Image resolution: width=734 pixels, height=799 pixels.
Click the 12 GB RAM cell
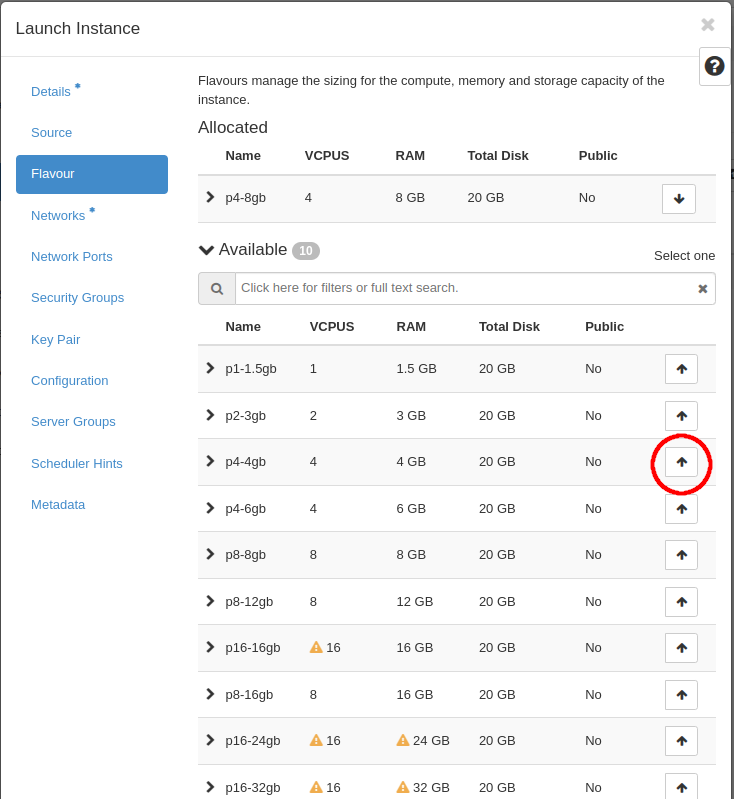click(x=415, y=602)
